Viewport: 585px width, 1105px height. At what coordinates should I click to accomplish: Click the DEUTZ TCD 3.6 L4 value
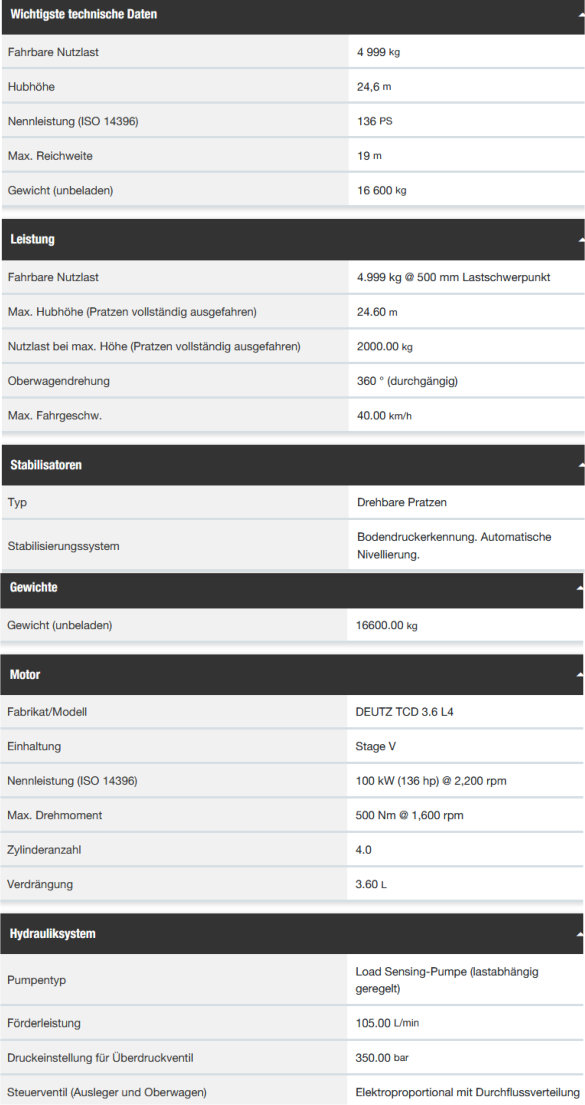click(405, 712)
